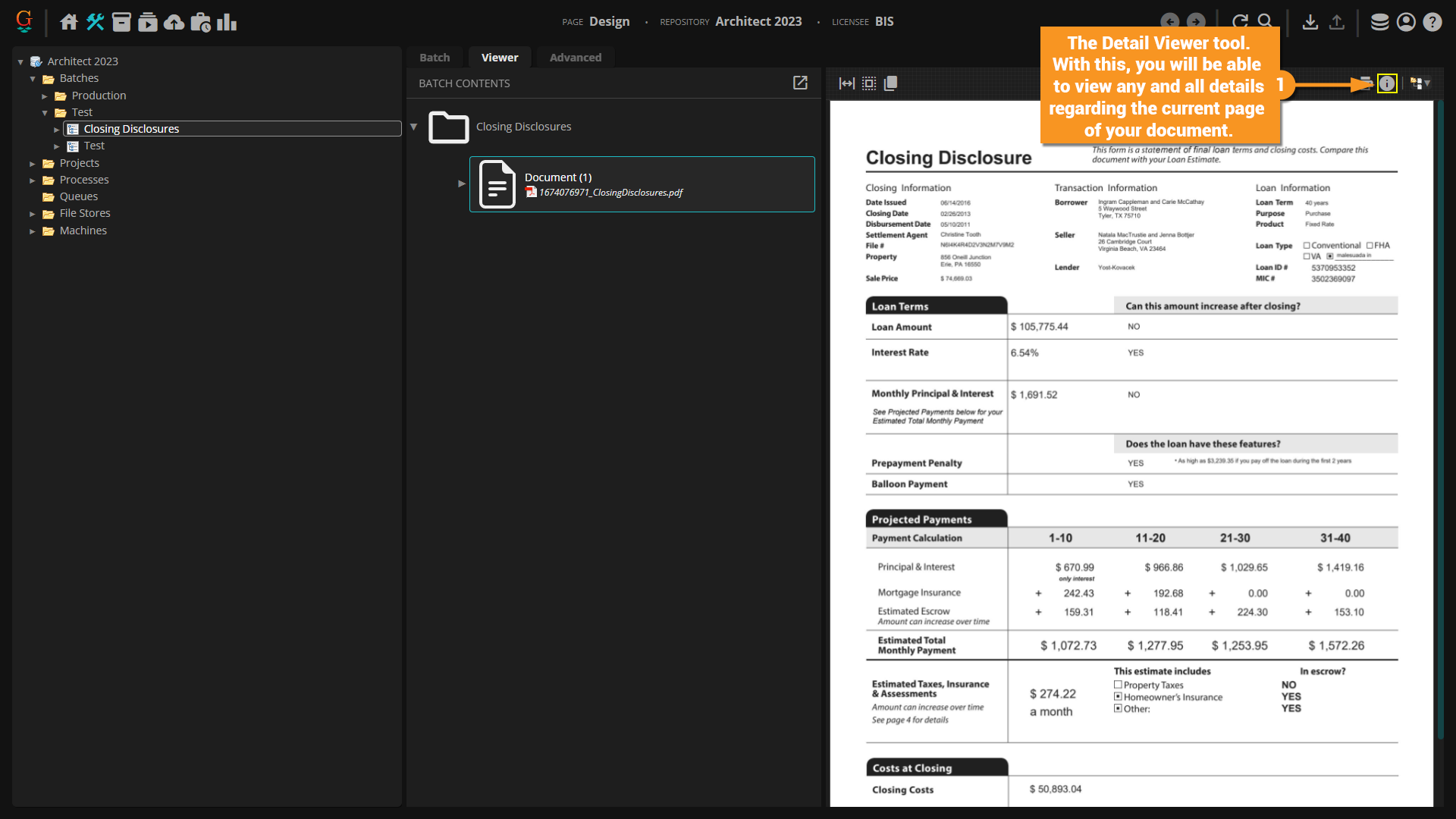Expand the Production folder

[45, 96]
